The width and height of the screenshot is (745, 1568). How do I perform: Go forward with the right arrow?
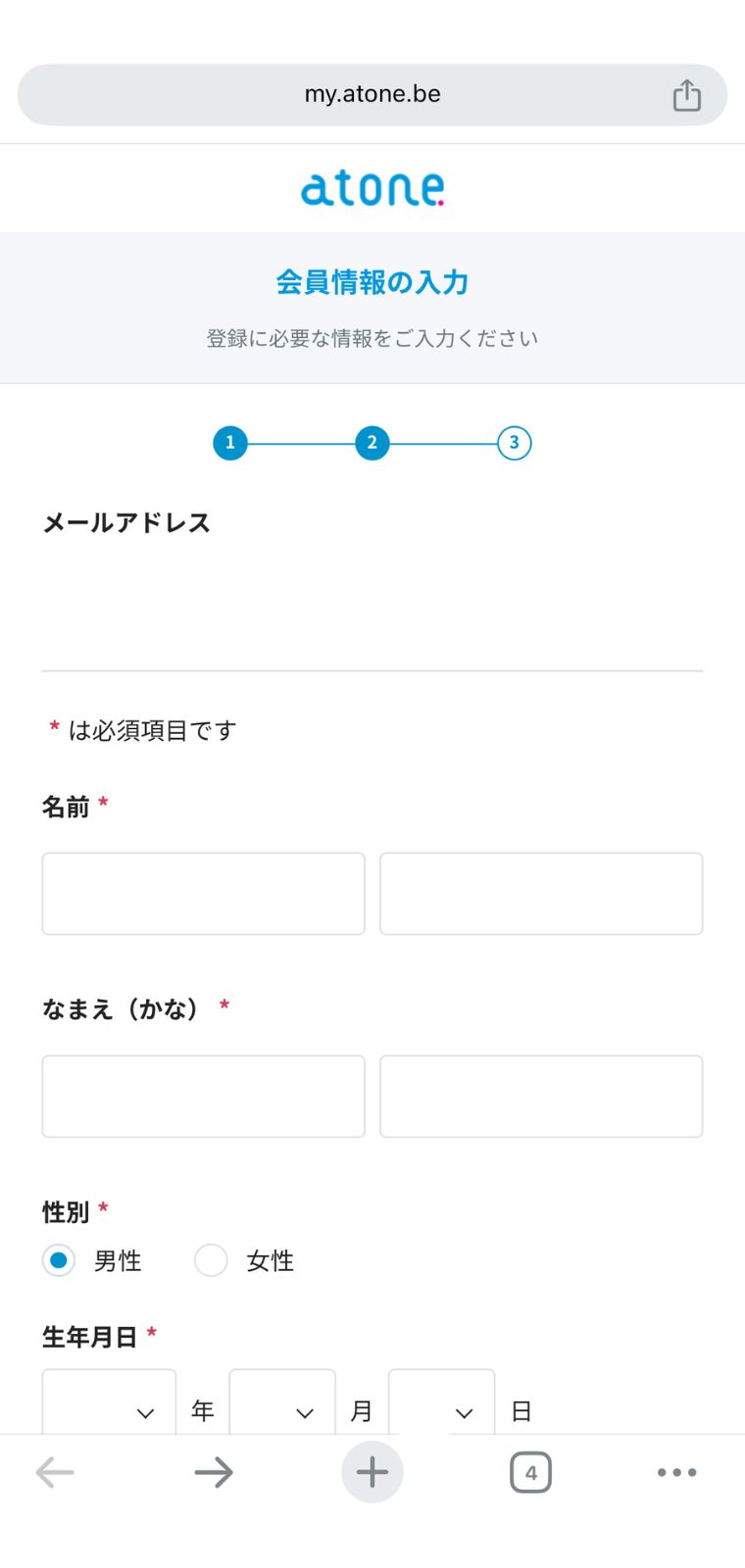coord(214,1472)
